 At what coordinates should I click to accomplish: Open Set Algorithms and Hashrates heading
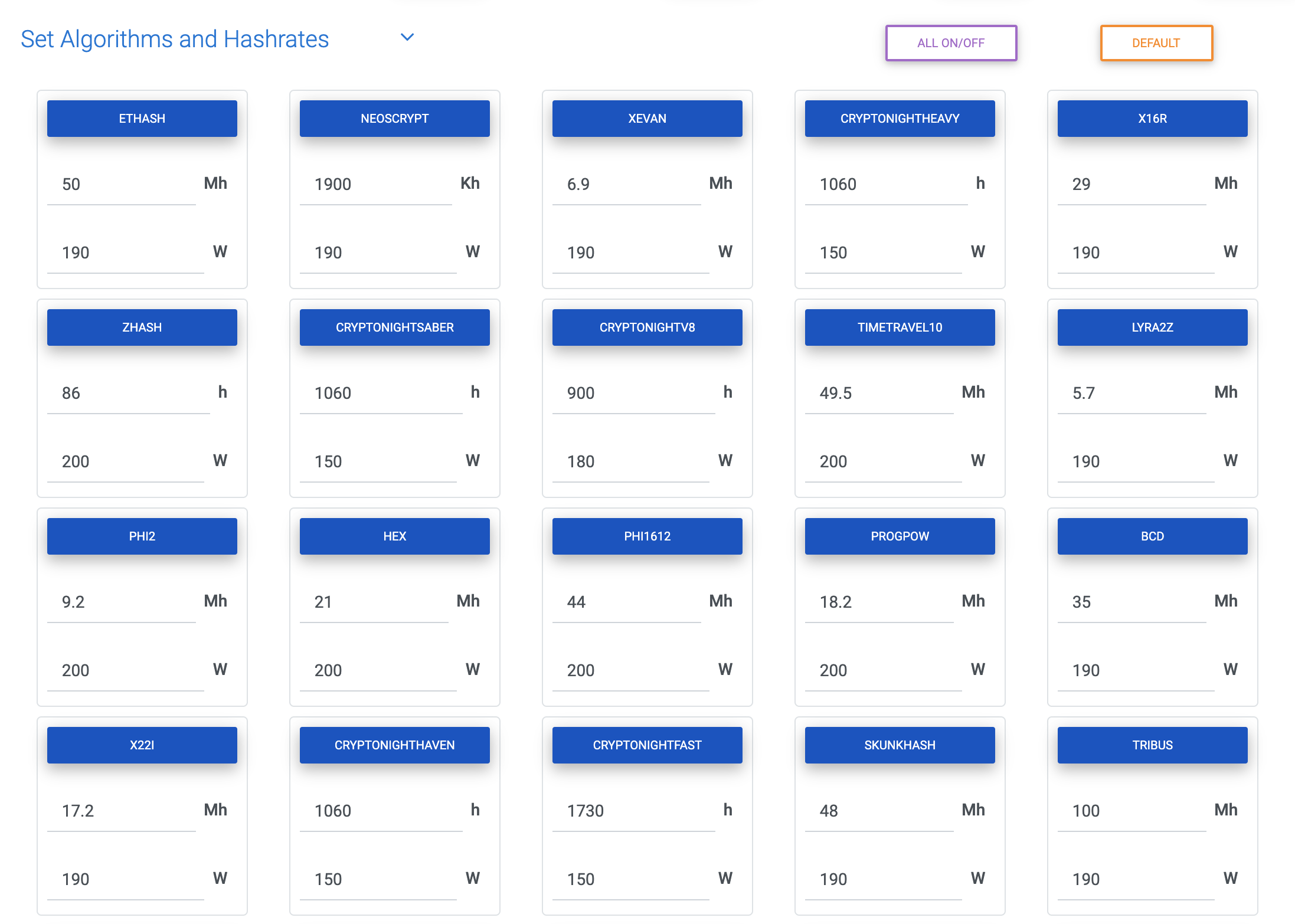point(175,39)
